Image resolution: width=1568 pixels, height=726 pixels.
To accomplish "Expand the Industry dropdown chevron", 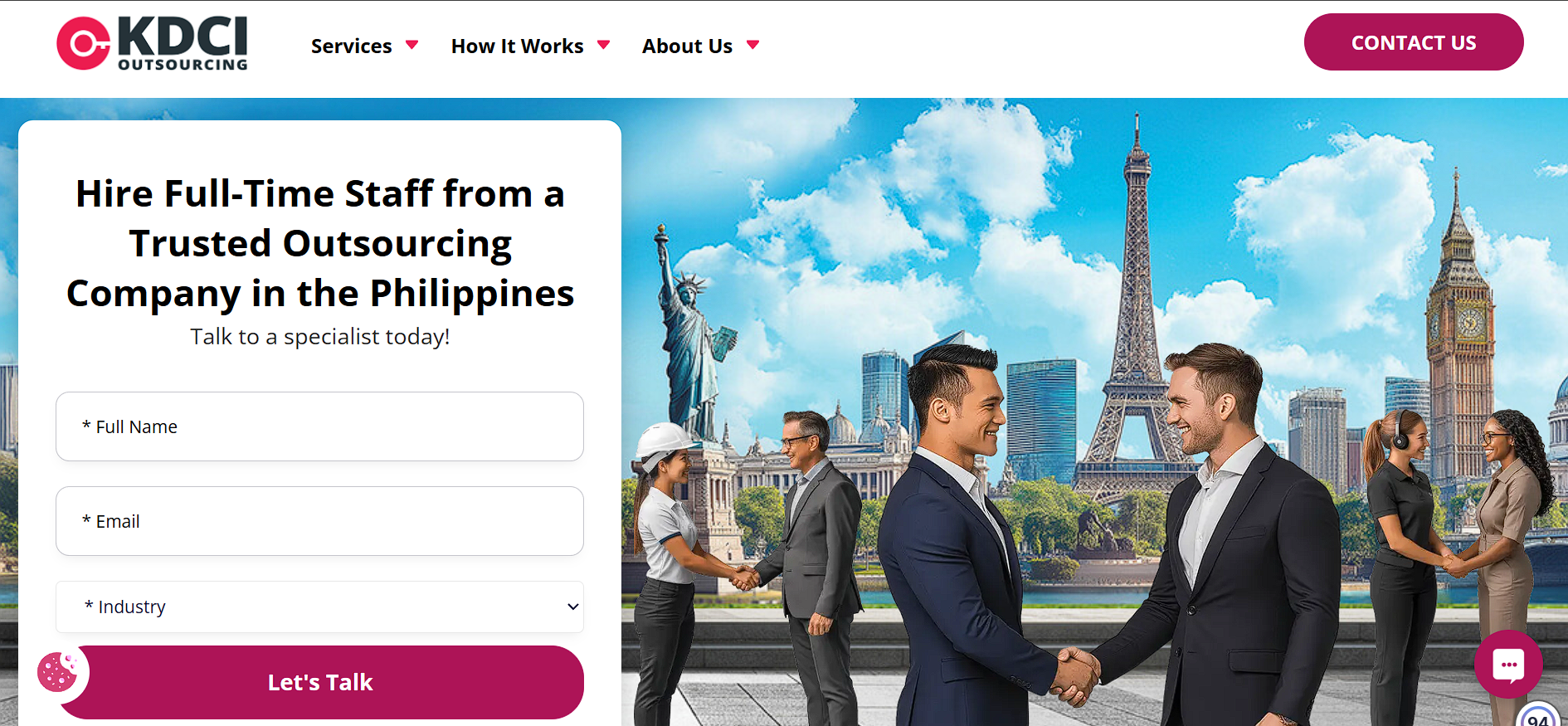I will tap(572, 607).
